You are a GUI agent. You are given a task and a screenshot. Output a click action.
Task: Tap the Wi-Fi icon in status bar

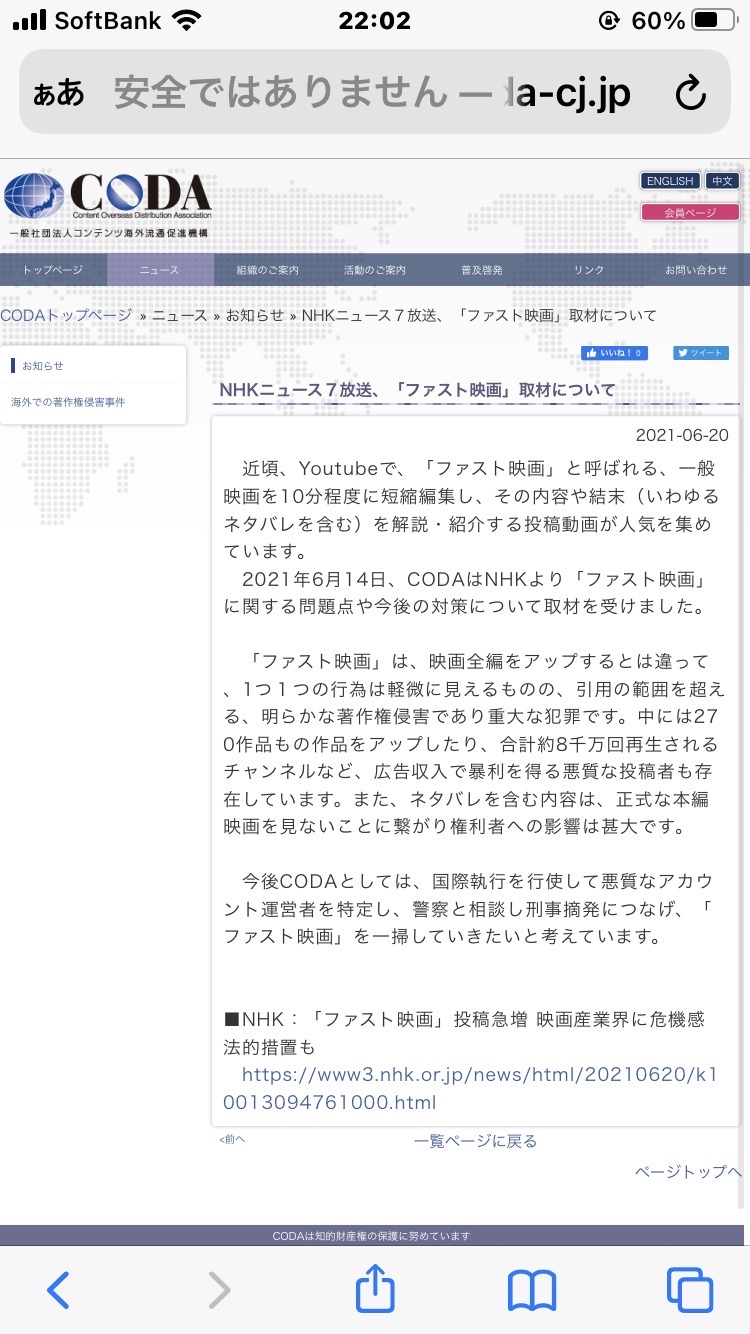(187, 20)
